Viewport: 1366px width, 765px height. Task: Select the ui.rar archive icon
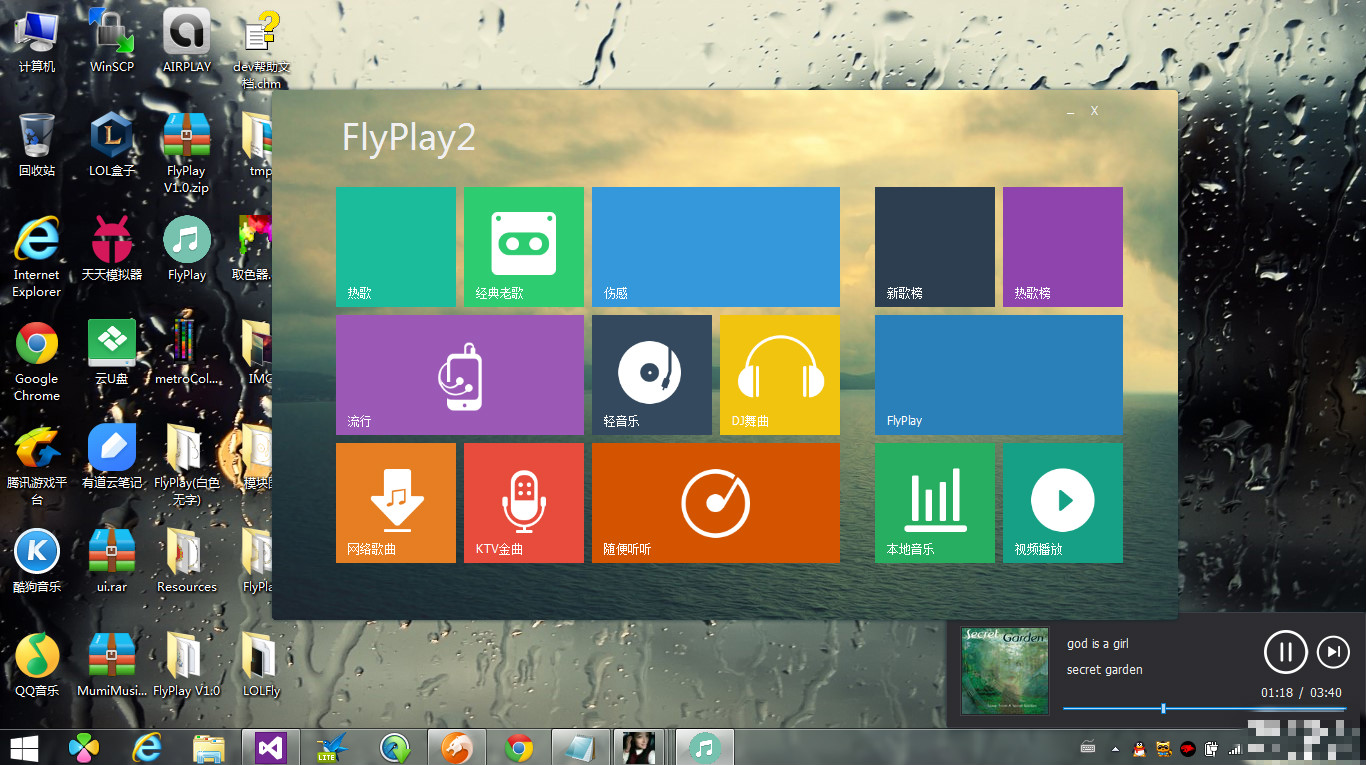coord(112,561)
